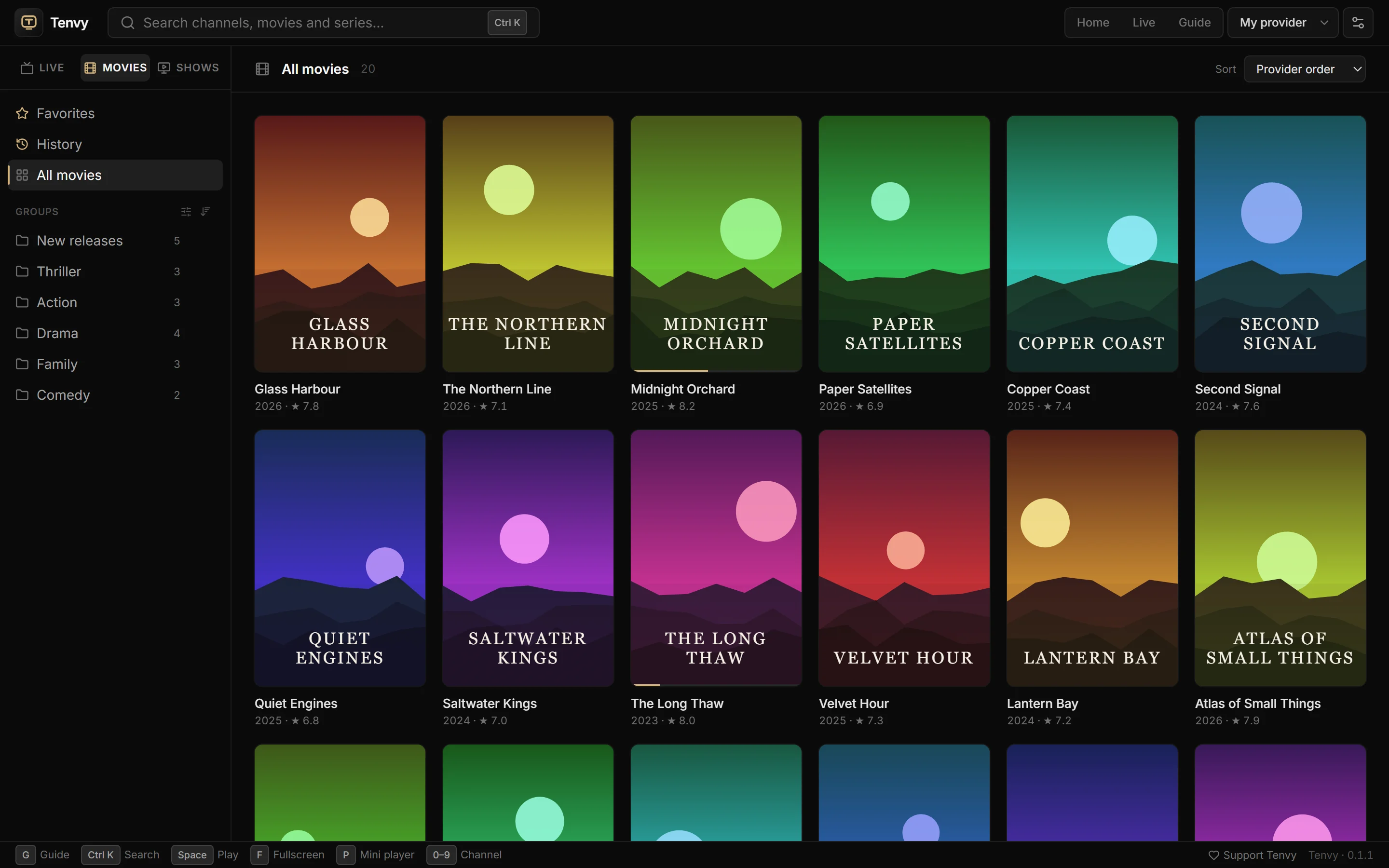Go to Live in top navigation
This screenshot has width=1389, height=868.
pos(1144,22)
